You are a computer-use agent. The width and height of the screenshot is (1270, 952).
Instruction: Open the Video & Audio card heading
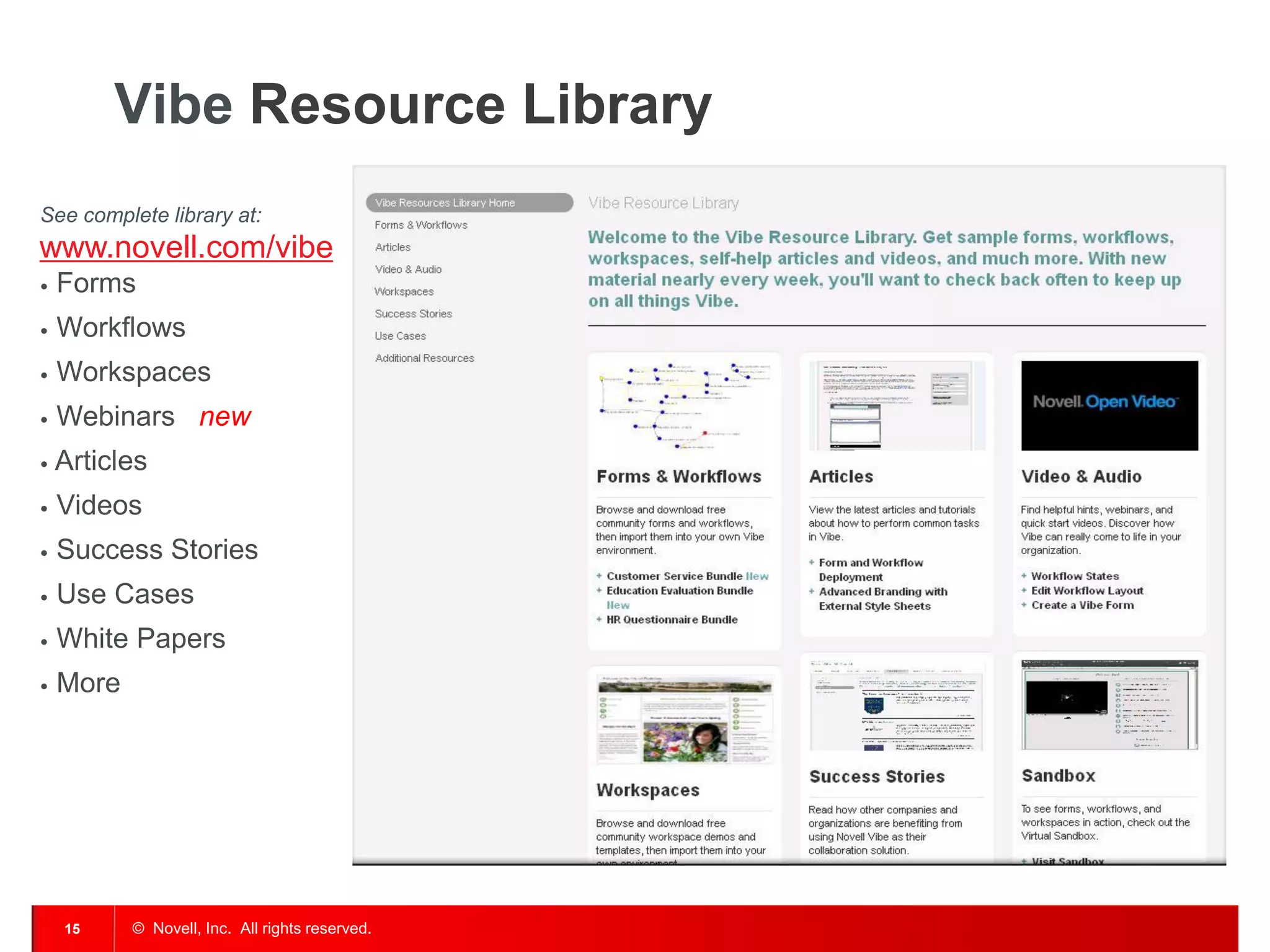click(x=1081, y=477)
